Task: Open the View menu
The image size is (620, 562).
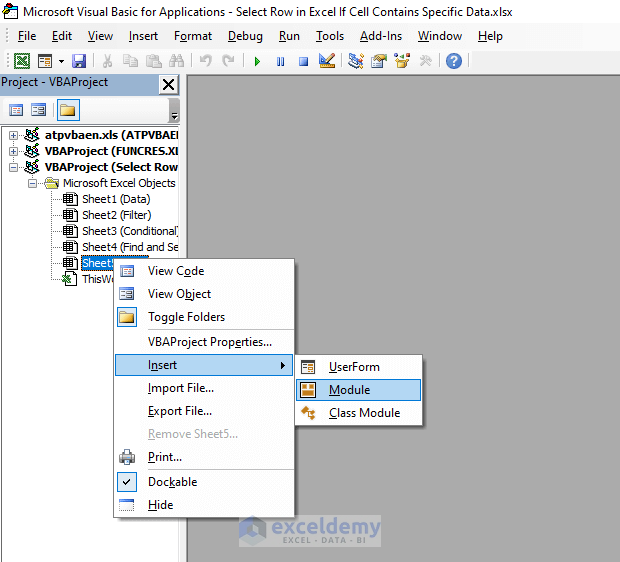Action: [x=100, y=36]
